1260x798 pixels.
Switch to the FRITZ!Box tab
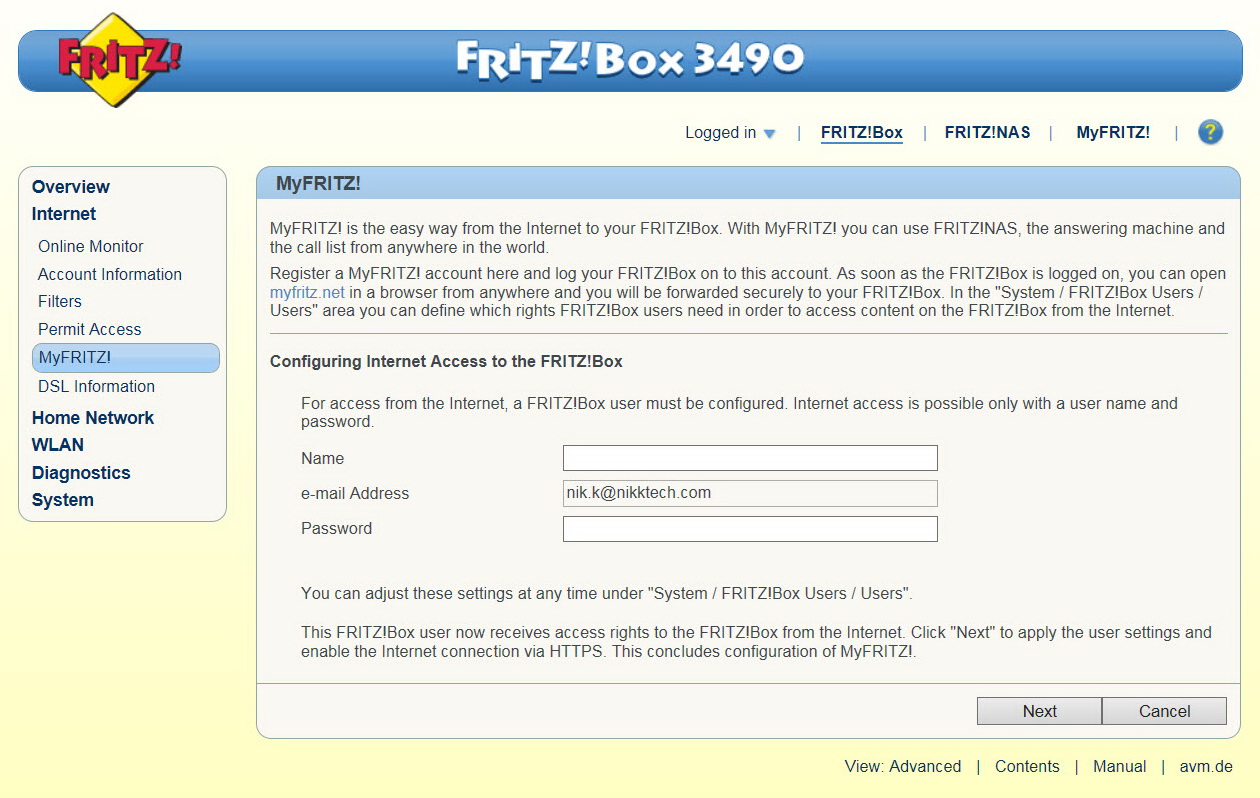(x=861, y=132)
